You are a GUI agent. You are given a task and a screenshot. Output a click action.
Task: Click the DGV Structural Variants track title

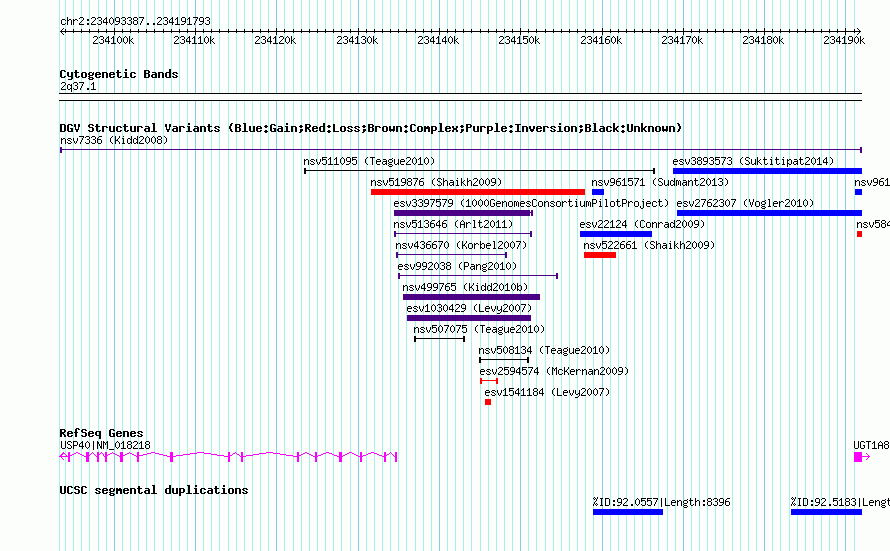(x=371, y=128)
